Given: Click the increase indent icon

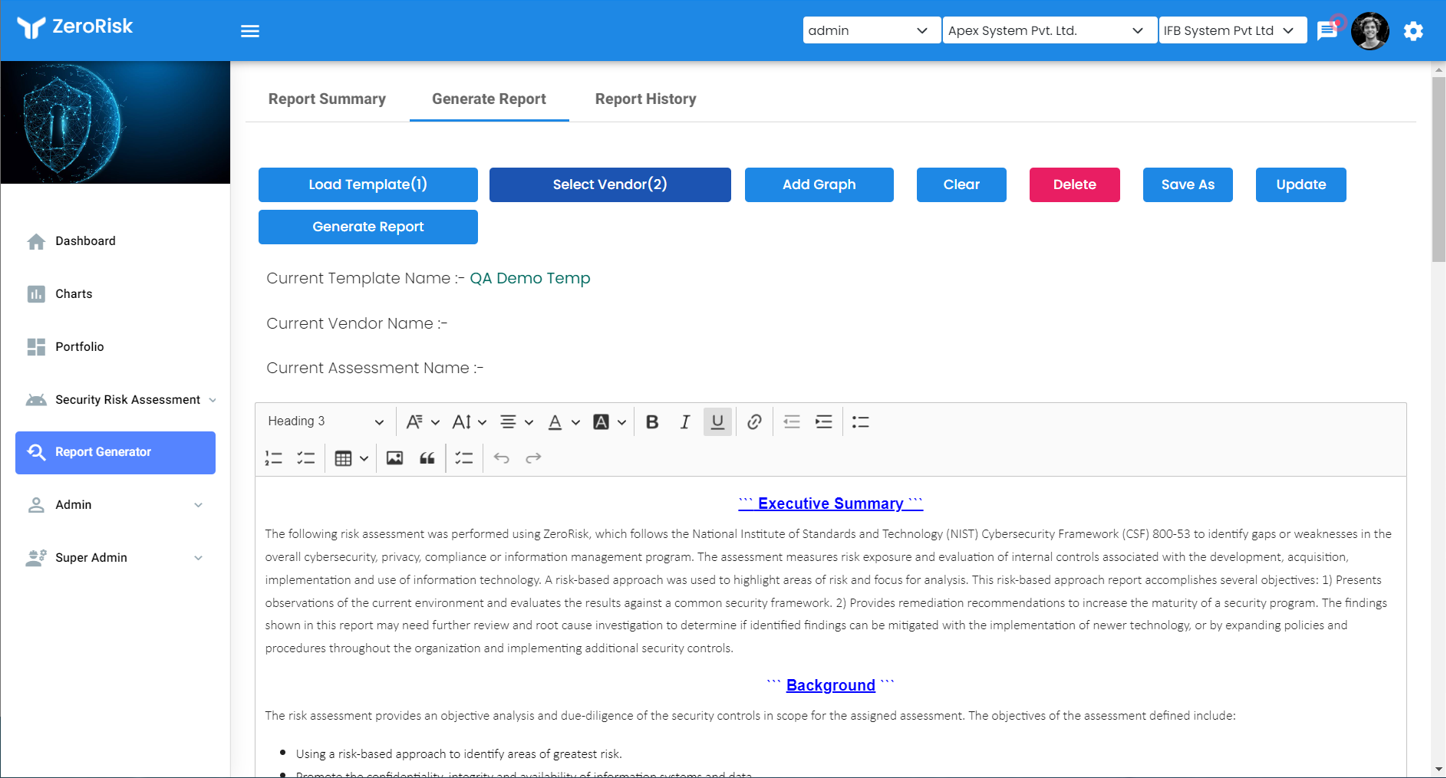Looking at the screenshot, I should point(824,422).
